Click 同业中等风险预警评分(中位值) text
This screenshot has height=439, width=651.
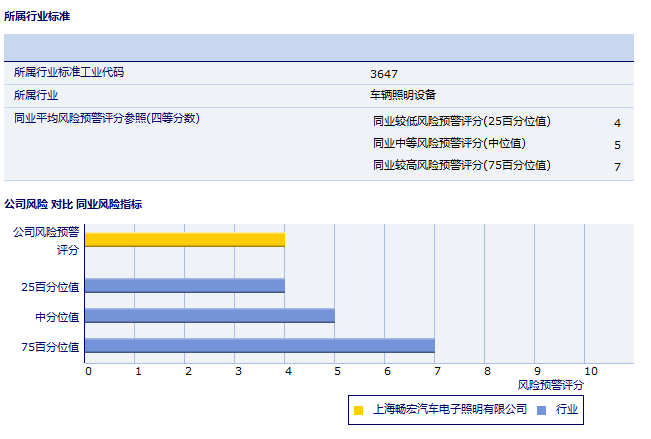(449, 143)
